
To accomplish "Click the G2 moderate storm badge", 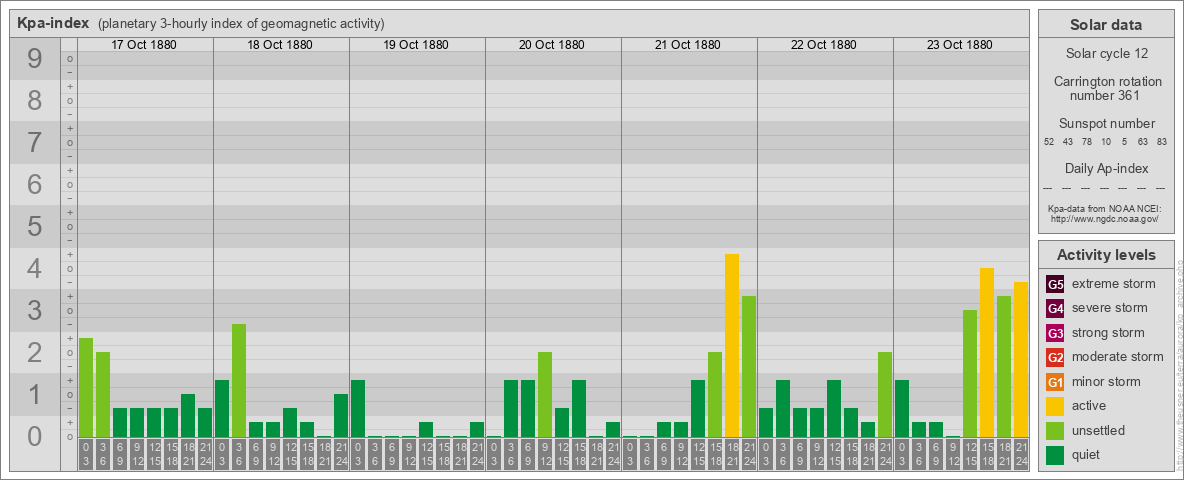I will [x=1055, y=357].
